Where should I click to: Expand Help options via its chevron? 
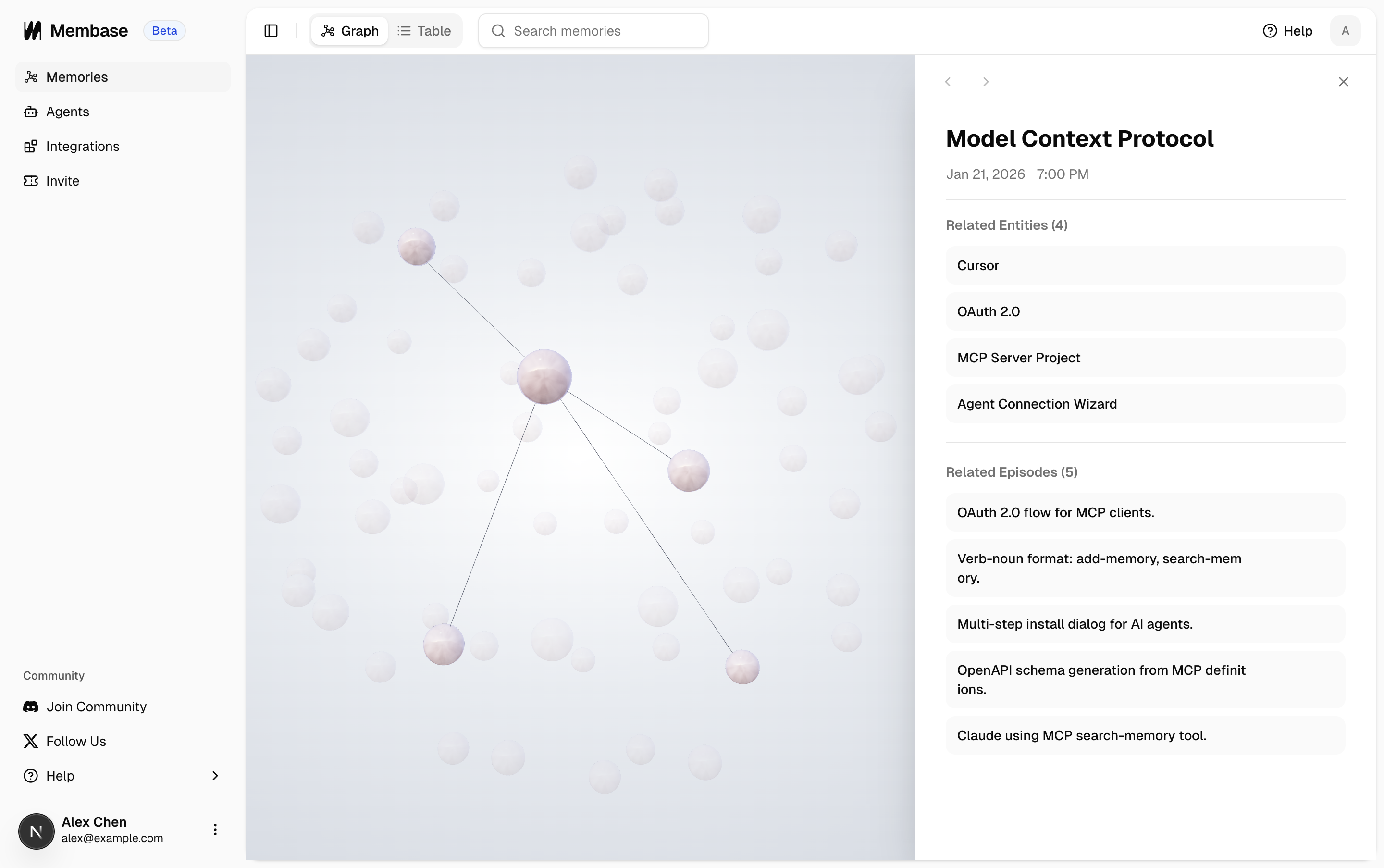[215, 776]
